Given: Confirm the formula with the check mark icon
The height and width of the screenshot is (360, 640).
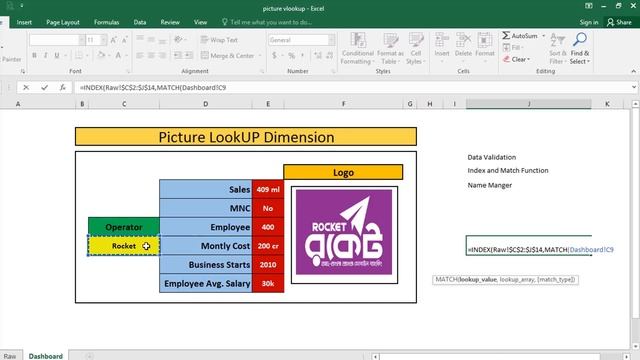Looking at the screenshot, I should [44, 87].
